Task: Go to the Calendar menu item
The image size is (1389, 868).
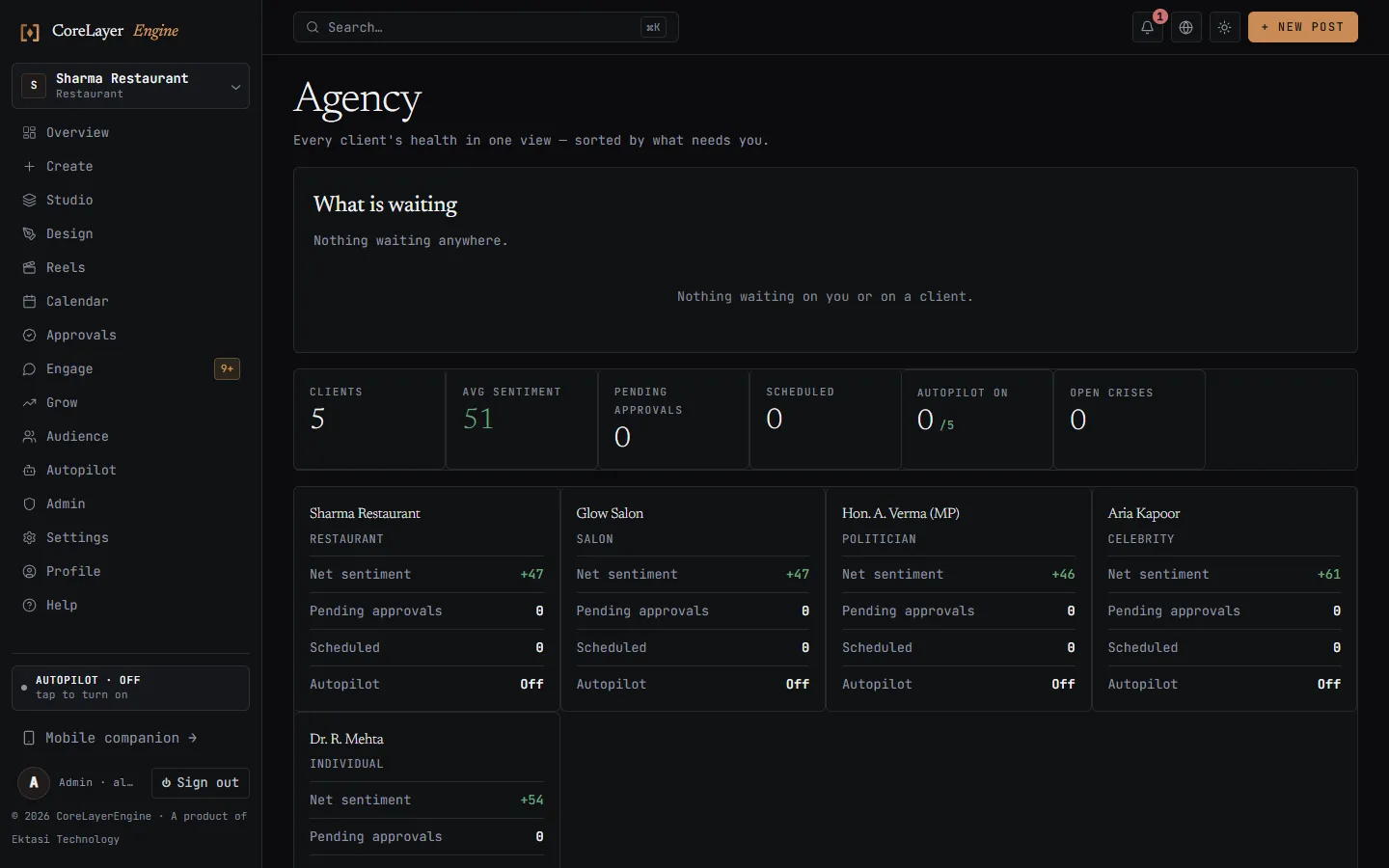Action: click(x=130, y=301)
